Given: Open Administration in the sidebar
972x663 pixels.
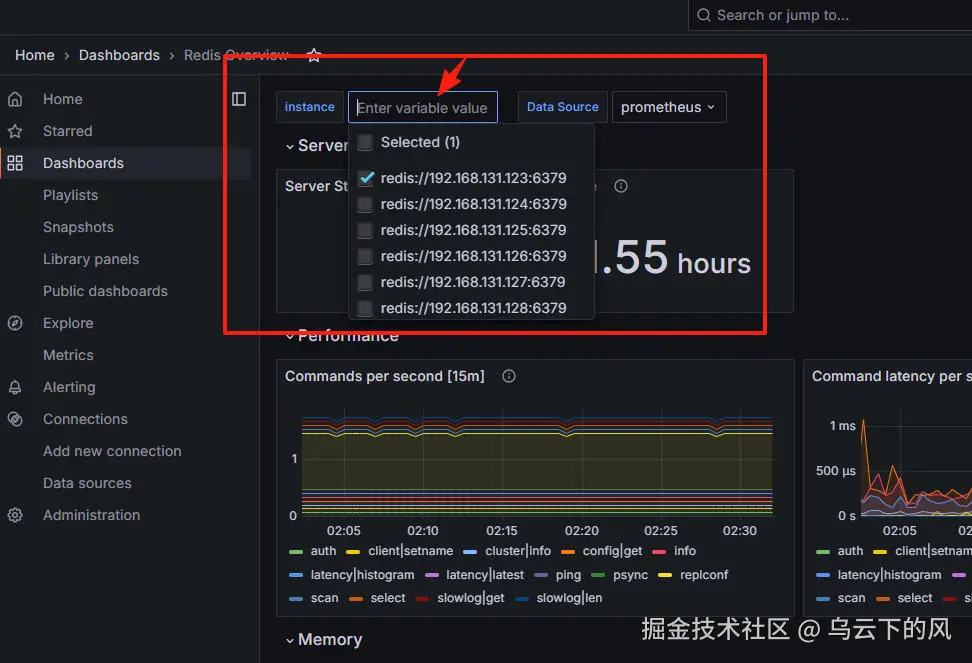Looking at the screenshot, I should [x=91, y=515].
